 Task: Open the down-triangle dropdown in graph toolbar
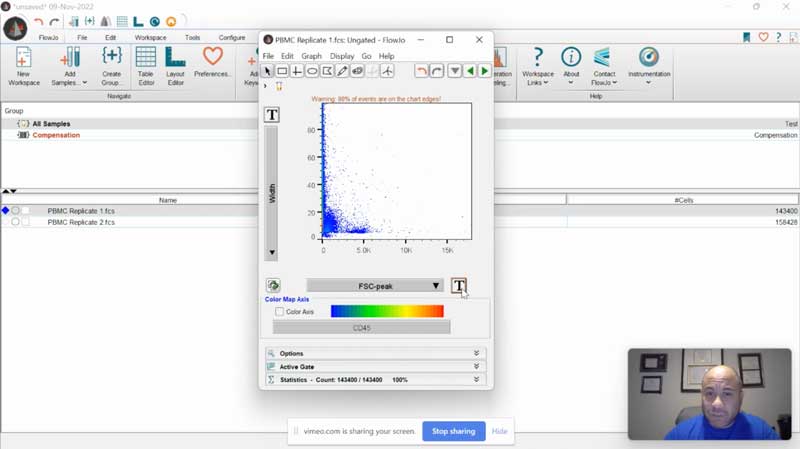click(x=455, y=71)
